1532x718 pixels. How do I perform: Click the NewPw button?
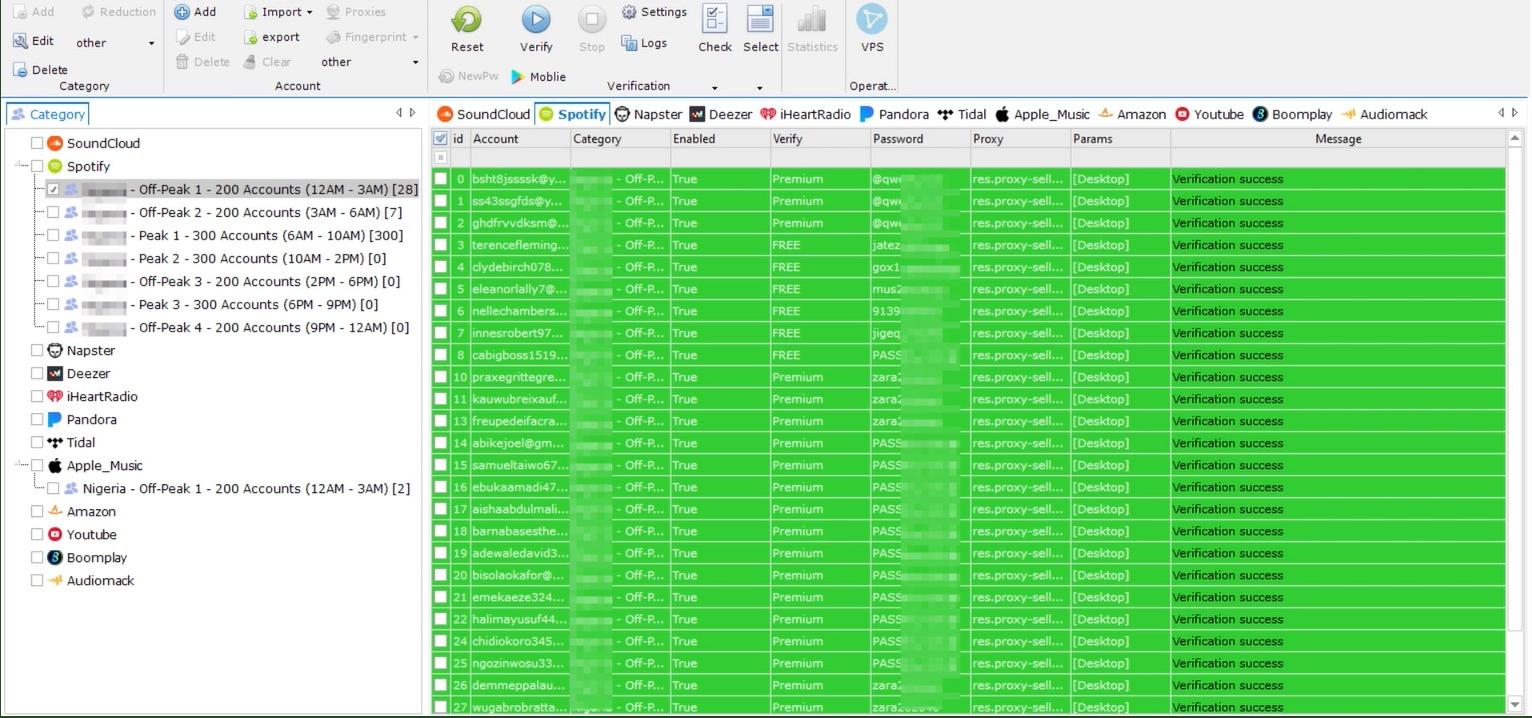[x=469, y=77]
